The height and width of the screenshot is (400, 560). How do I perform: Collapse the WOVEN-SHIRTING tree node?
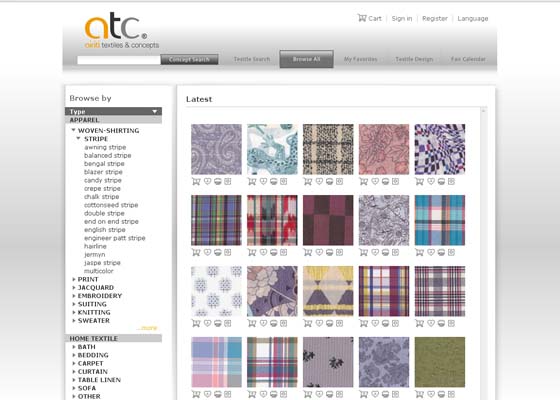(x=73, y=130)
